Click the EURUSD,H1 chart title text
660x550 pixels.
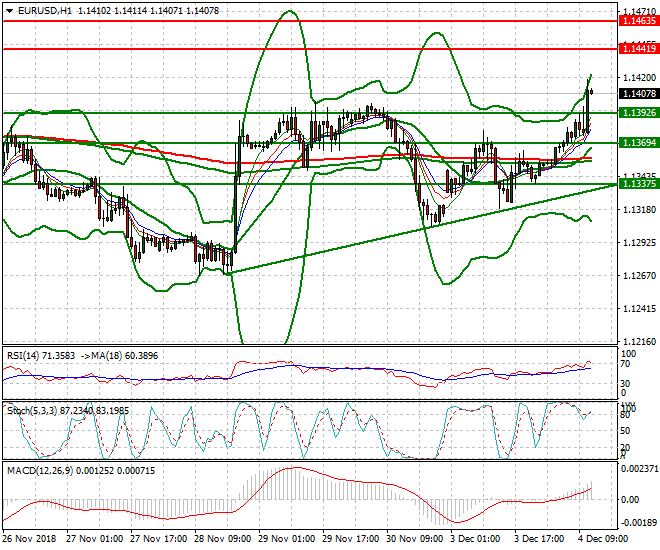tap(45, 11)
